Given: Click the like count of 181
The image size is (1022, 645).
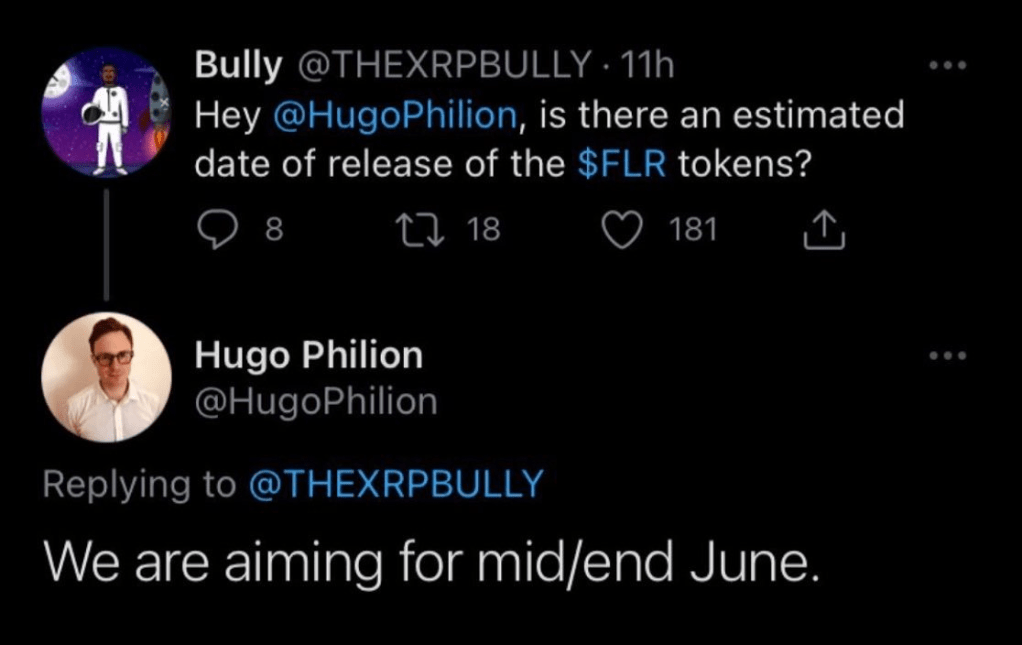Looking at the screenshot, I should click(693, 231).
